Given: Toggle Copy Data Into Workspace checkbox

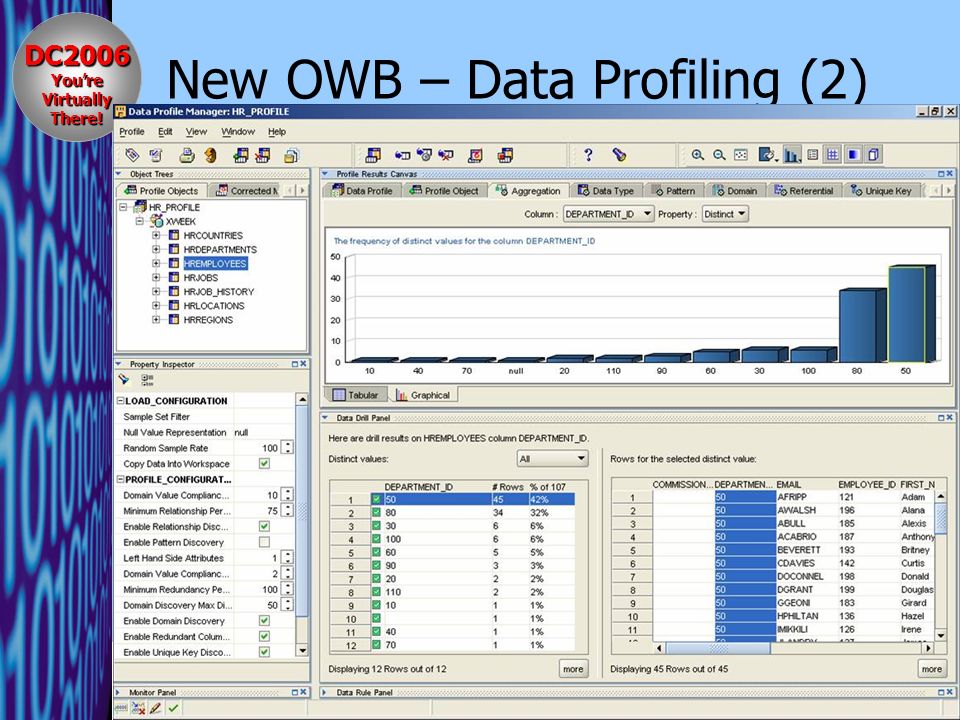Looking at the screenshot, I should click(264, 463).
